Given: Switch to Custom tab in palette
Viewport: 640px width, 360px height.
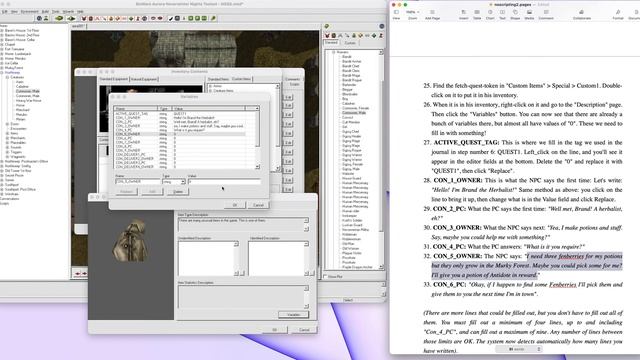Looking at the screenshot, I should click(x=350, y=43).
